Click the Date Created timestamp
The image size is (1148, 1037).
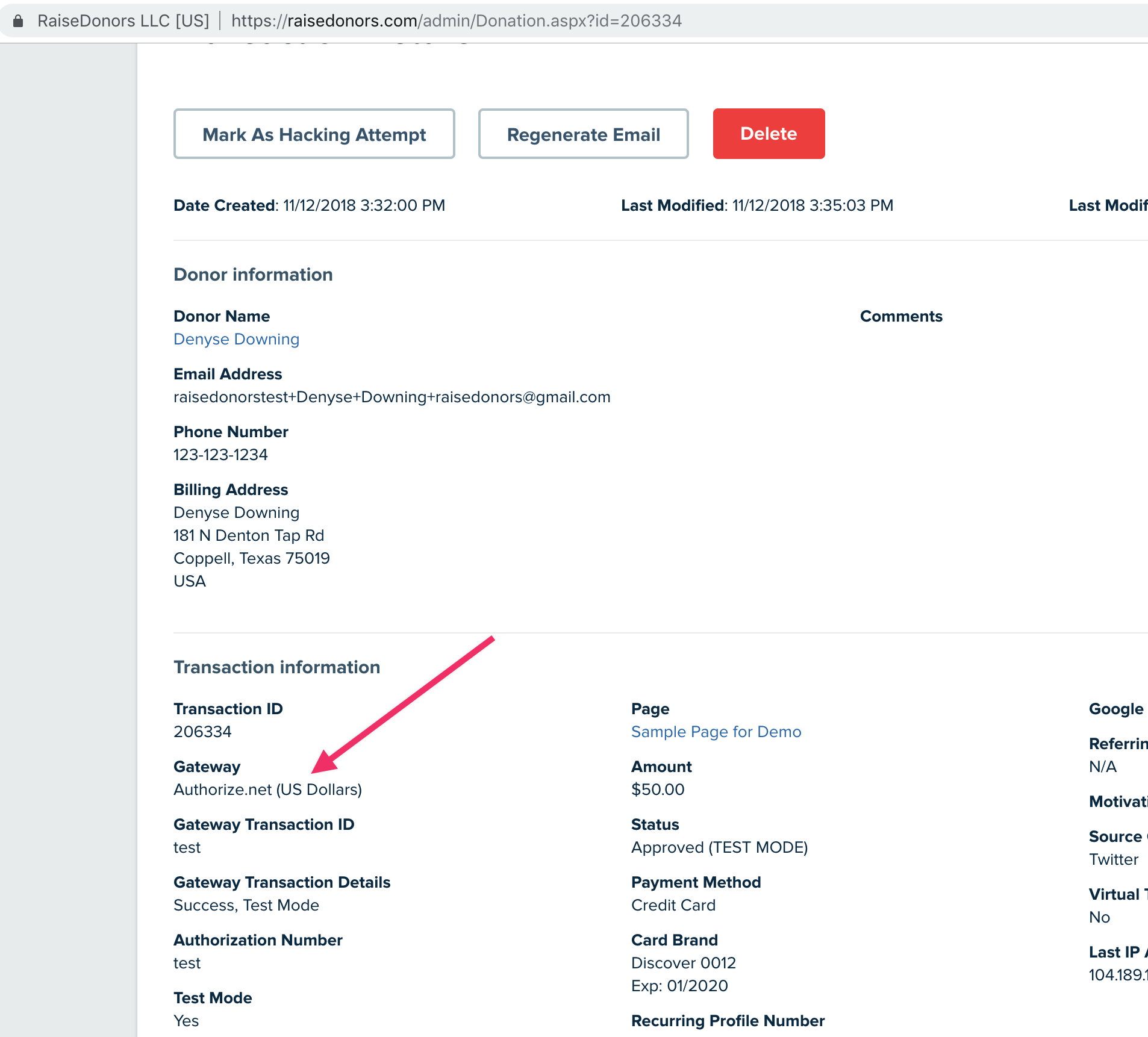tap(364, 205)
